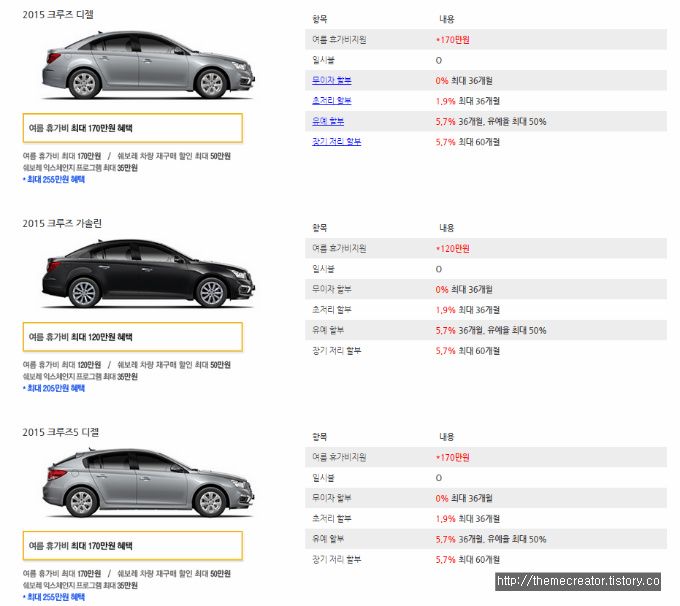Click 장기 저리 할부 label in 가솔린 table
This screenshot has height=606, width=680.
click(337, 350)
